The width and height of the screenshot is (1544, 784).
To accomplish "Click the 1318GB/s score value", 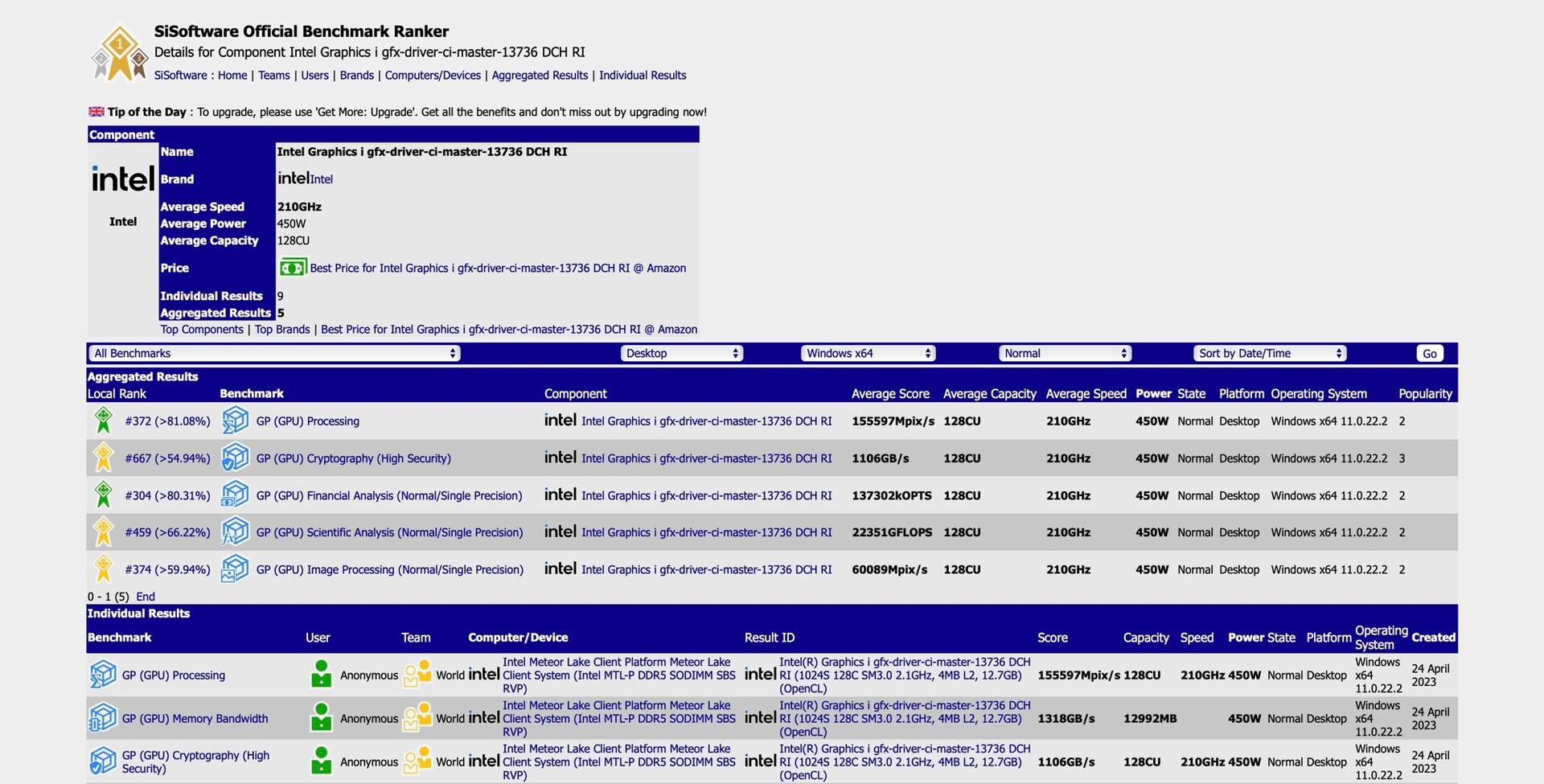I will click(1066, 718).
